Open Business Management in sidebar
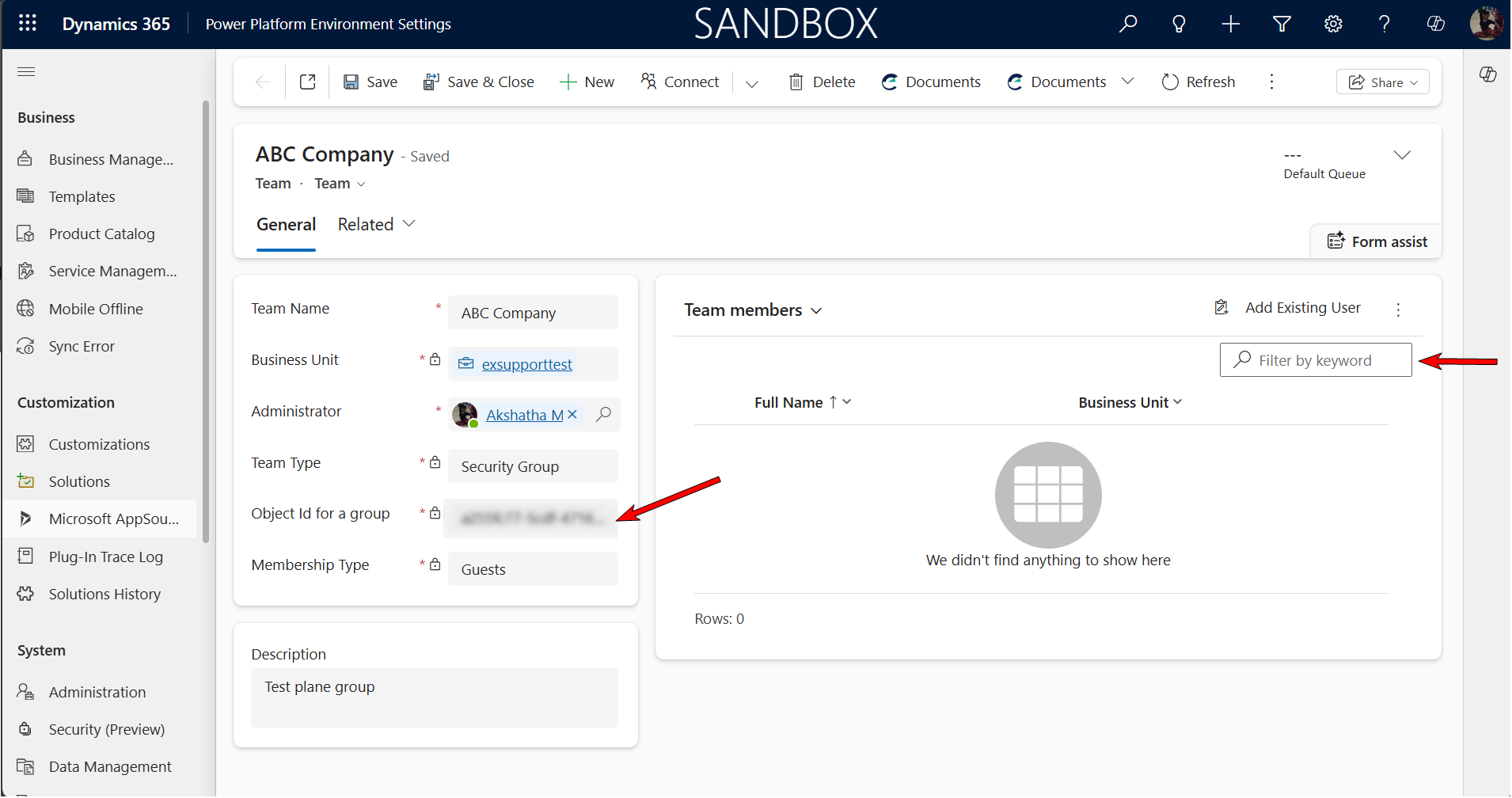 point(100,159)
